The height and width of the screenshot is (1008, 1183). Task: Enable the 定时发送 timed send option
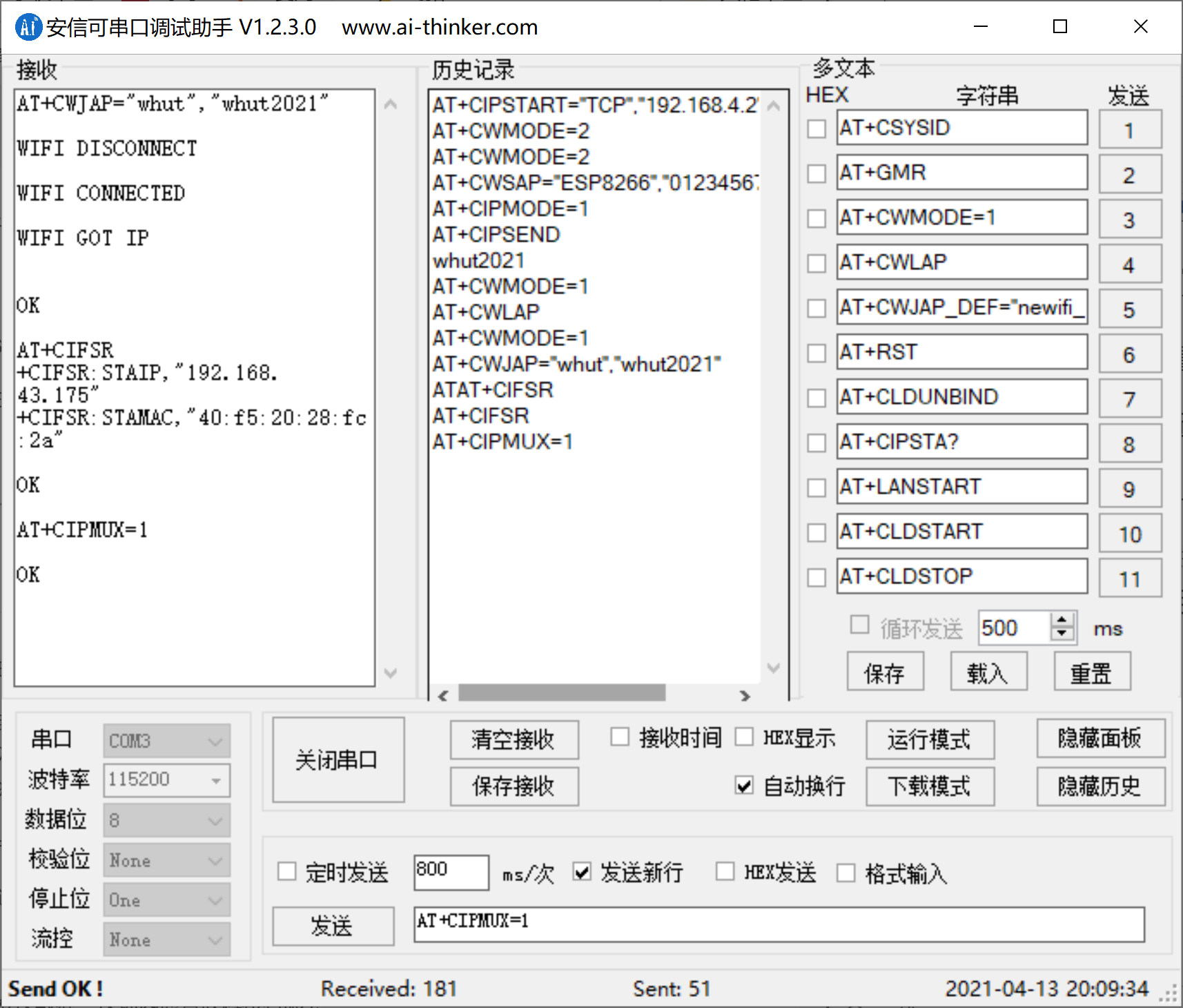click(286, 872)
